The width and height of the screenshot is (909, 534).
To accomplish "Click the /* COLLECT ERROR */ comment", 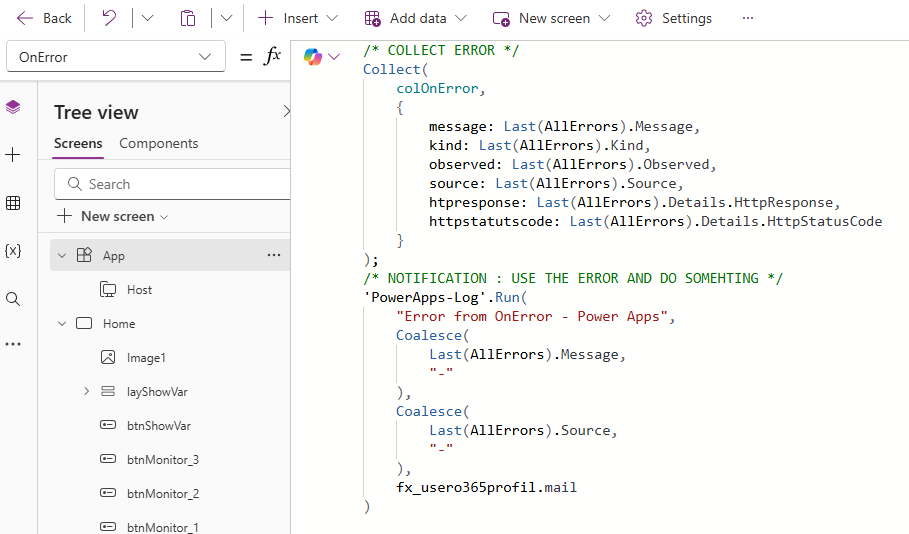I will [441, 50].
